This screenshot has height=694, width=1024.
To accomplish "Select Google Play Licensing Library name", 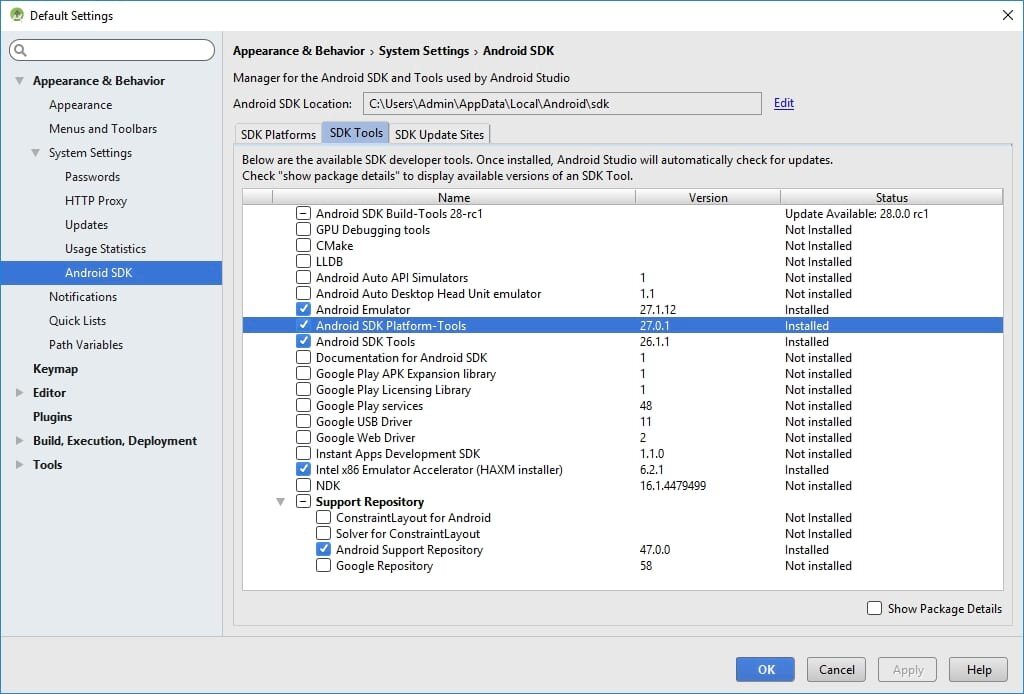I will click(x=393, y=390).
